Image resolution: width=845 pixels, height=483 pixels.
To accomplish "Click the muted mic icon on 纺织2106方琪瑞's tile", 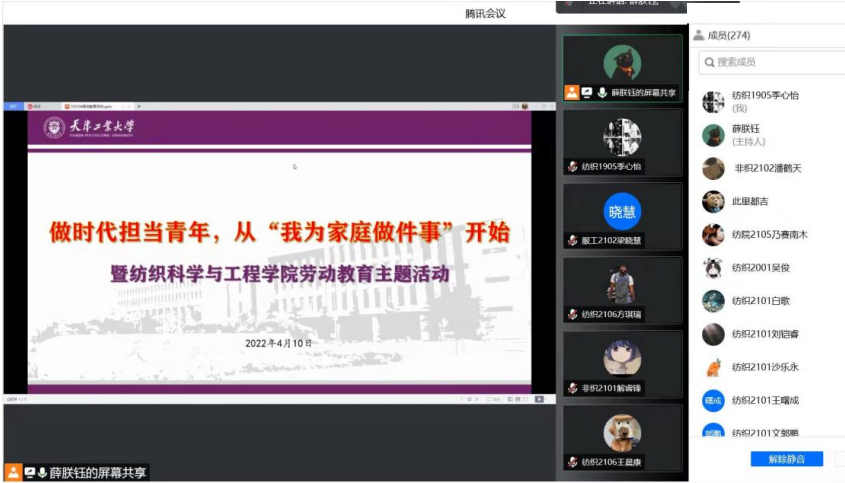I will click(572, 314).
